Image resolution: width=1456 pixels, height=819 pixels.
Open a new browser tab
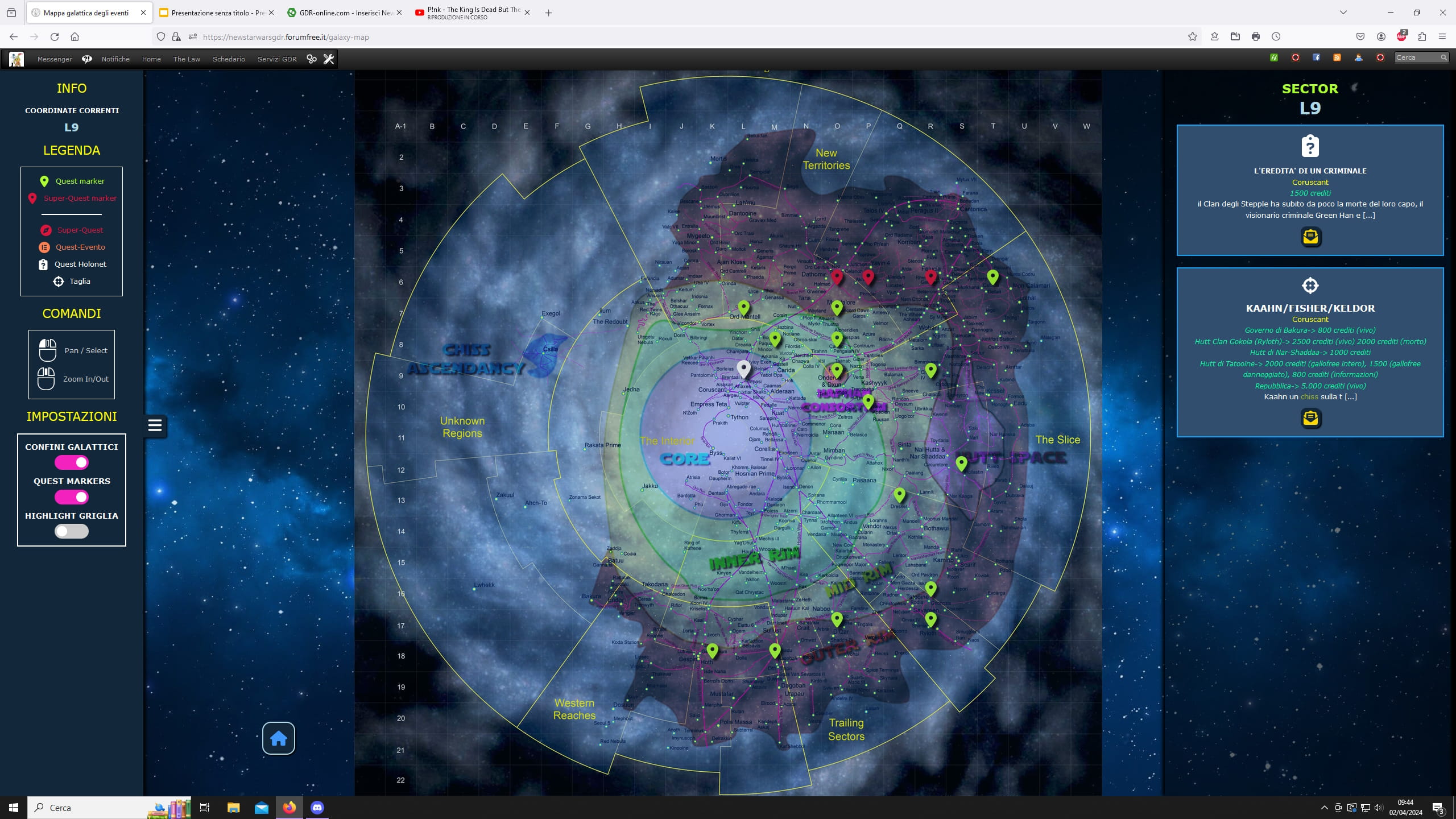tap(548, 13)
